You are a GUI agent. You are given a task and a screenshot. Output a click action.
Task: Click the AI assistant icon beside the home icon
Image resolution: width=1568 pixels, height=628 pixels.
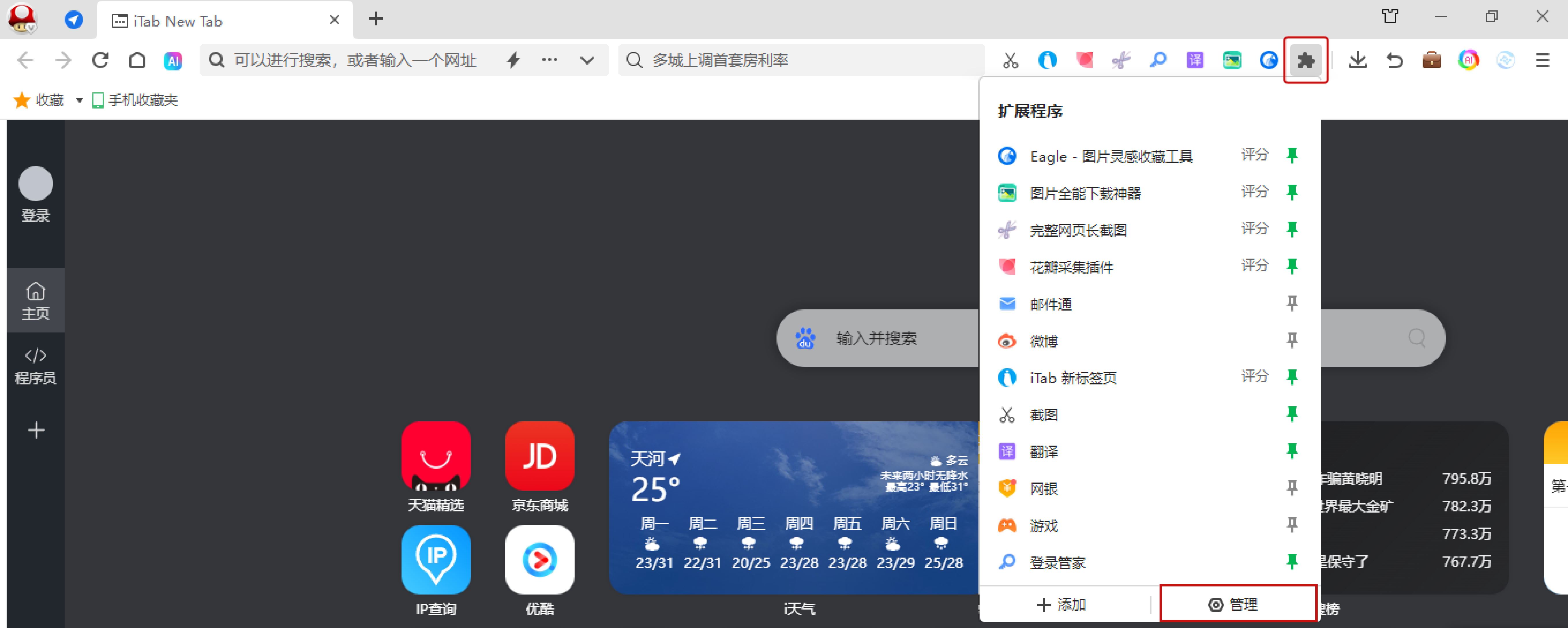pyautogui.click(x=173, y=60)
